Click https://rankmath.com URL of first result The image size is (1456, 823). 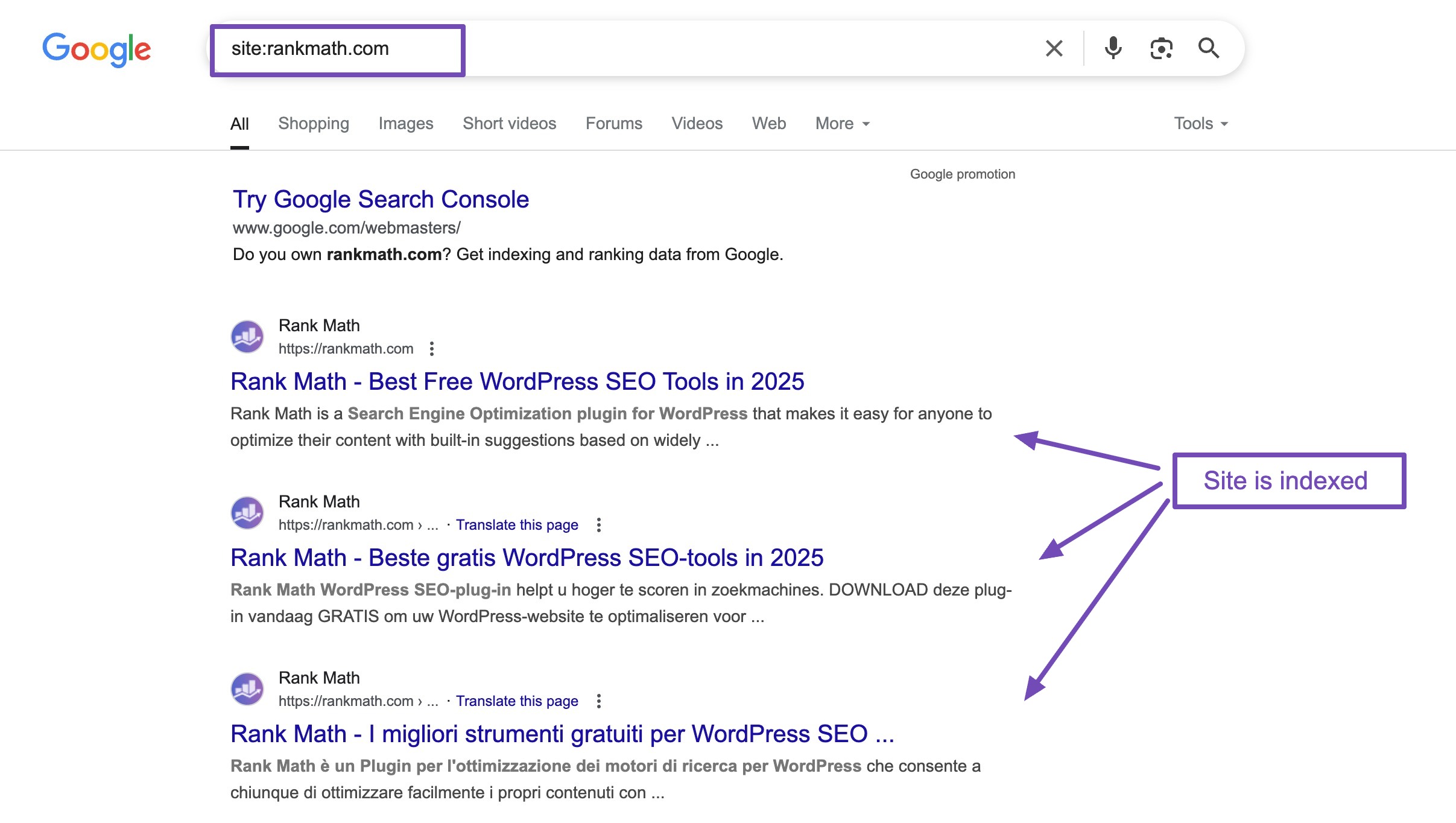click(346, 349)
